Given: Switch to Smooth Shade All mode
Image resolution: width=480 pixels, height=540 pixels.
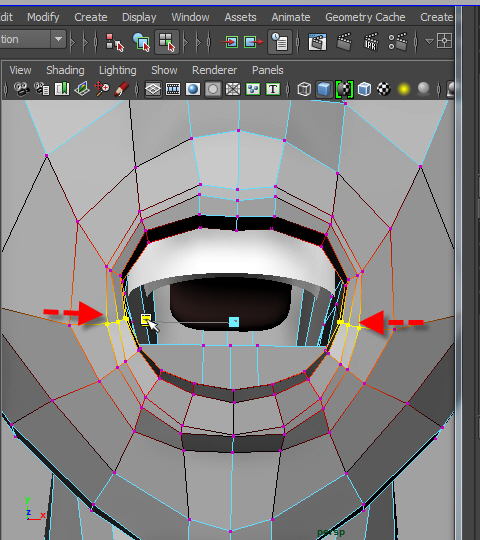Looking at the screenshot, I should (x=324, y=90).
